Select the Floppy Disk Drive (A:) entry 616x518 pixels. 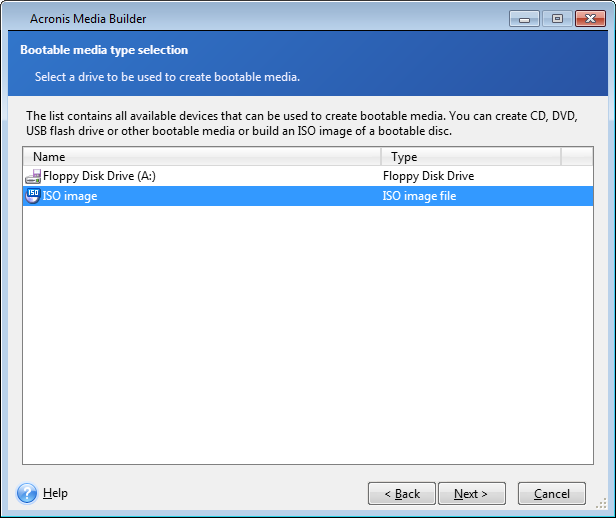click(x=99, y=176)
